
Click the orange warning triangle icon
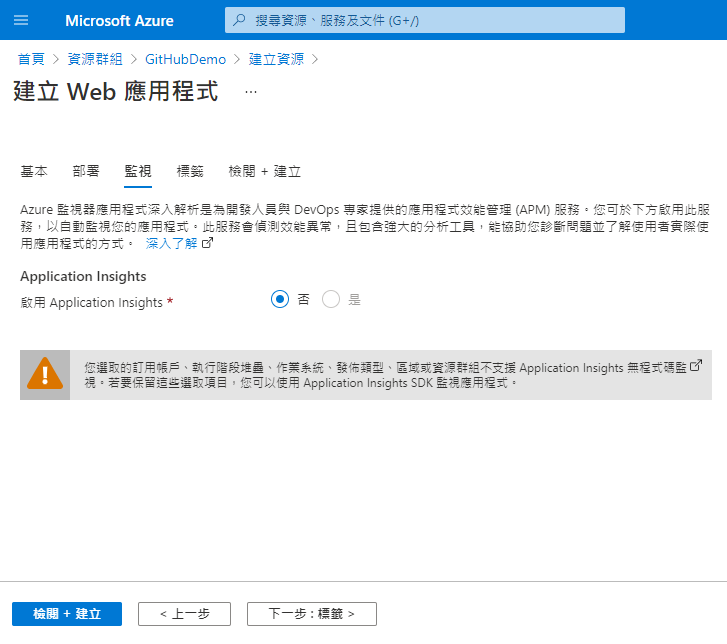pos(45,374)
